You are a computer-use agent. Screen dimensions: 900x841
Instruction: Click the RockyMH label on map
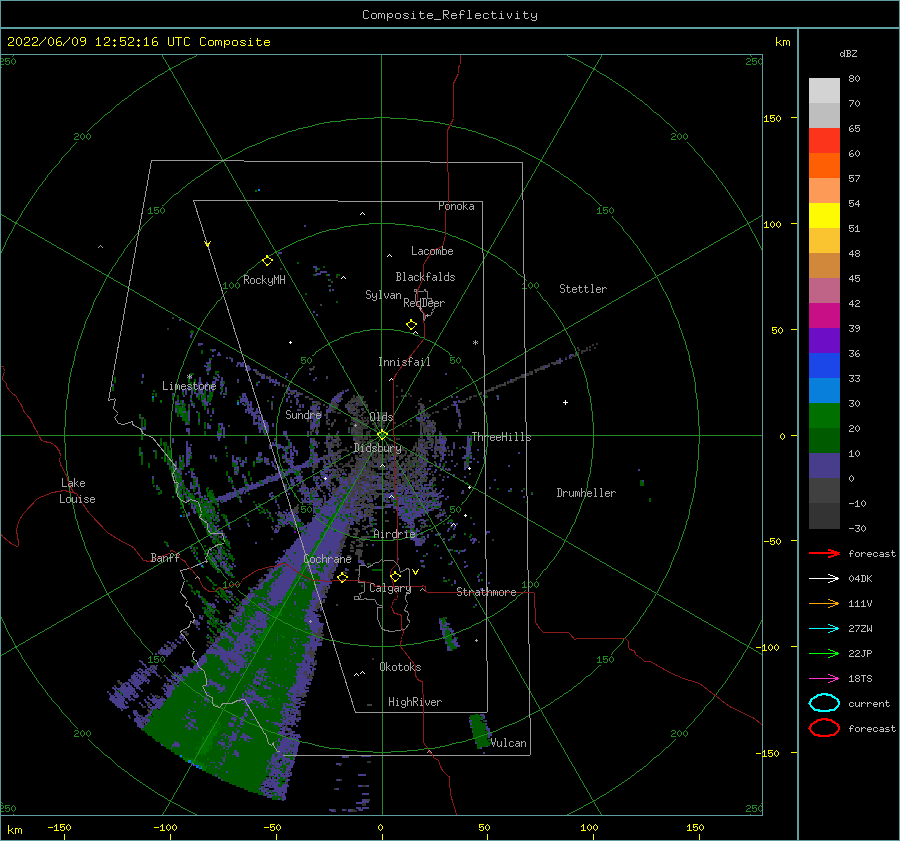click(264, 280)
